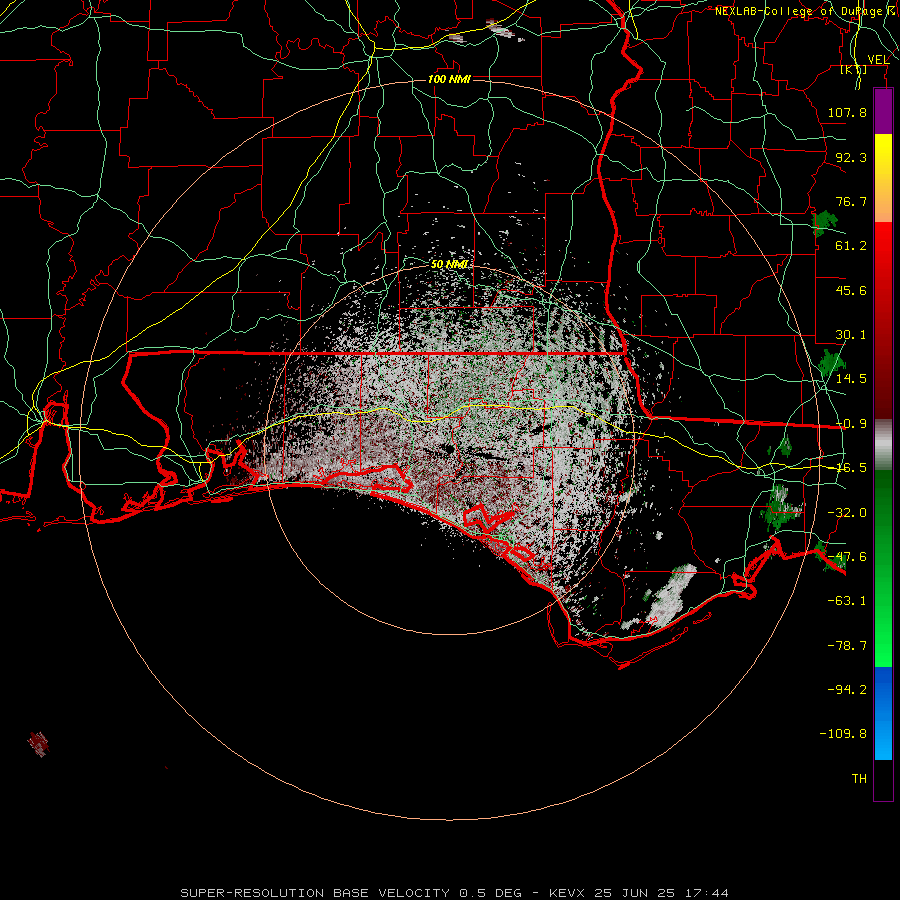The height and width of the screenshot is (900, 900).
Task: Select the -32.0 value on the velocity scale
Action: click(x=847, y=513)
